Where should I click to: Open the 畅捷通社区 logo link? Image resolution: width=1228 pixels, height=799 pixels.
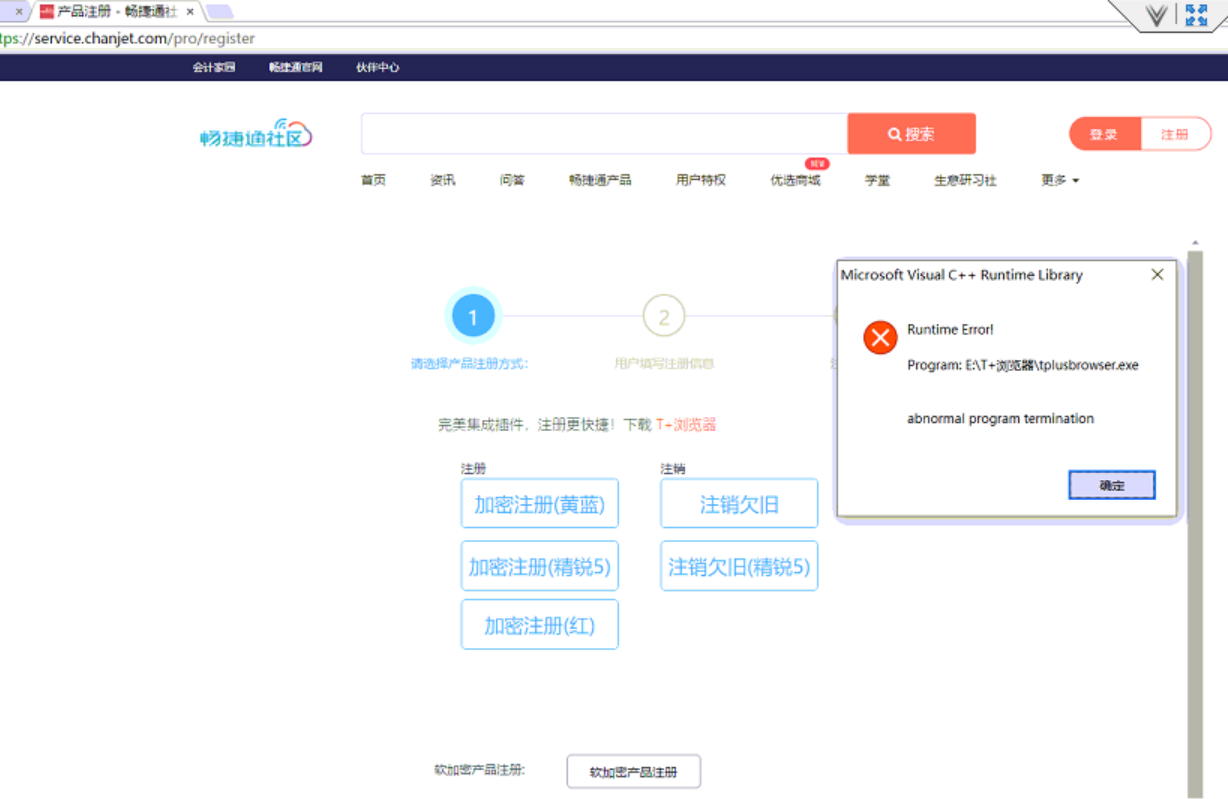coord(256,134)
